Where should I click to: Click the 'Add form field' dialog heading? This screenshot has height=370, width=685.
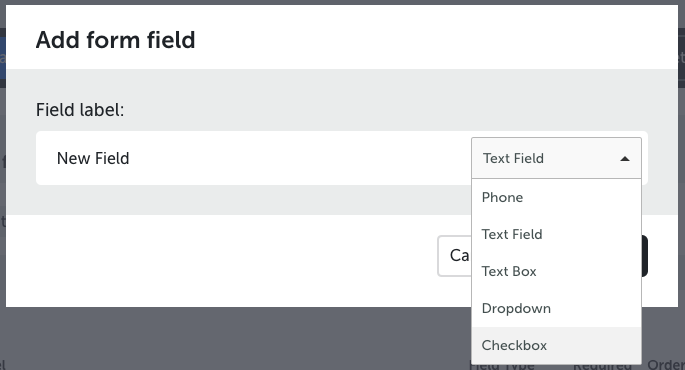[x=115, y=40]
